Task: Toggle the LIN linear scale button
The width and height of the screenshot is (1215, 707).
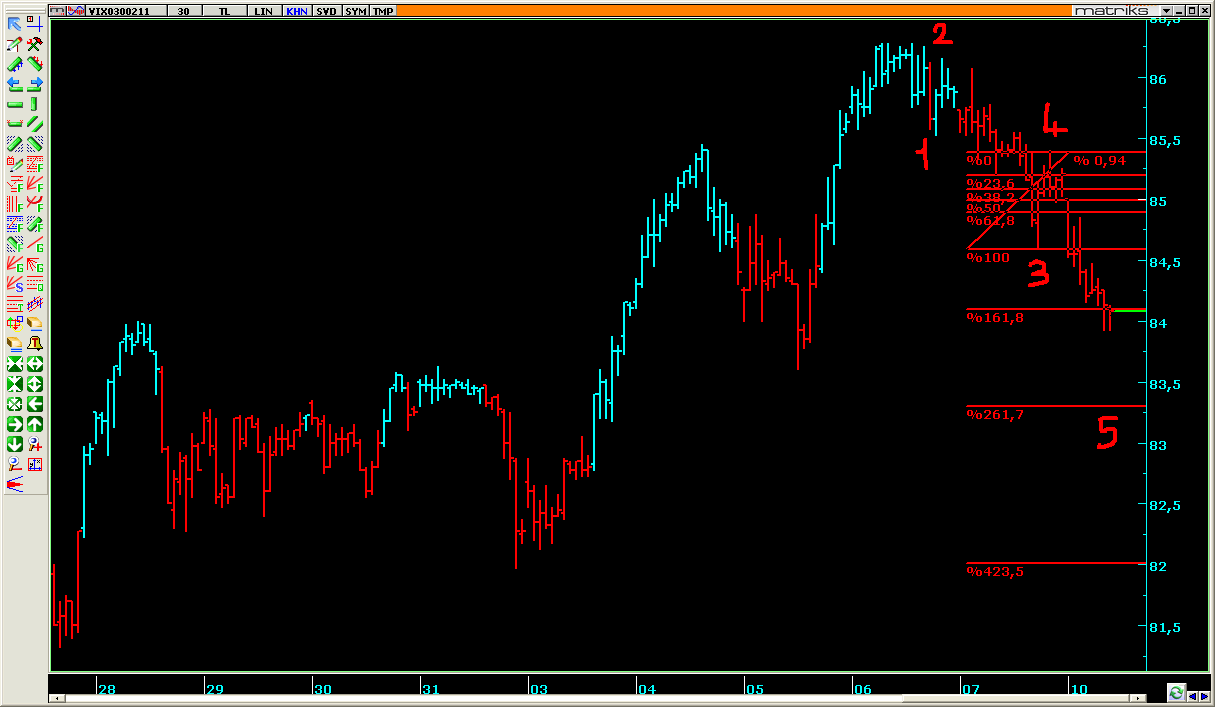Action: (x=263, y=11)
